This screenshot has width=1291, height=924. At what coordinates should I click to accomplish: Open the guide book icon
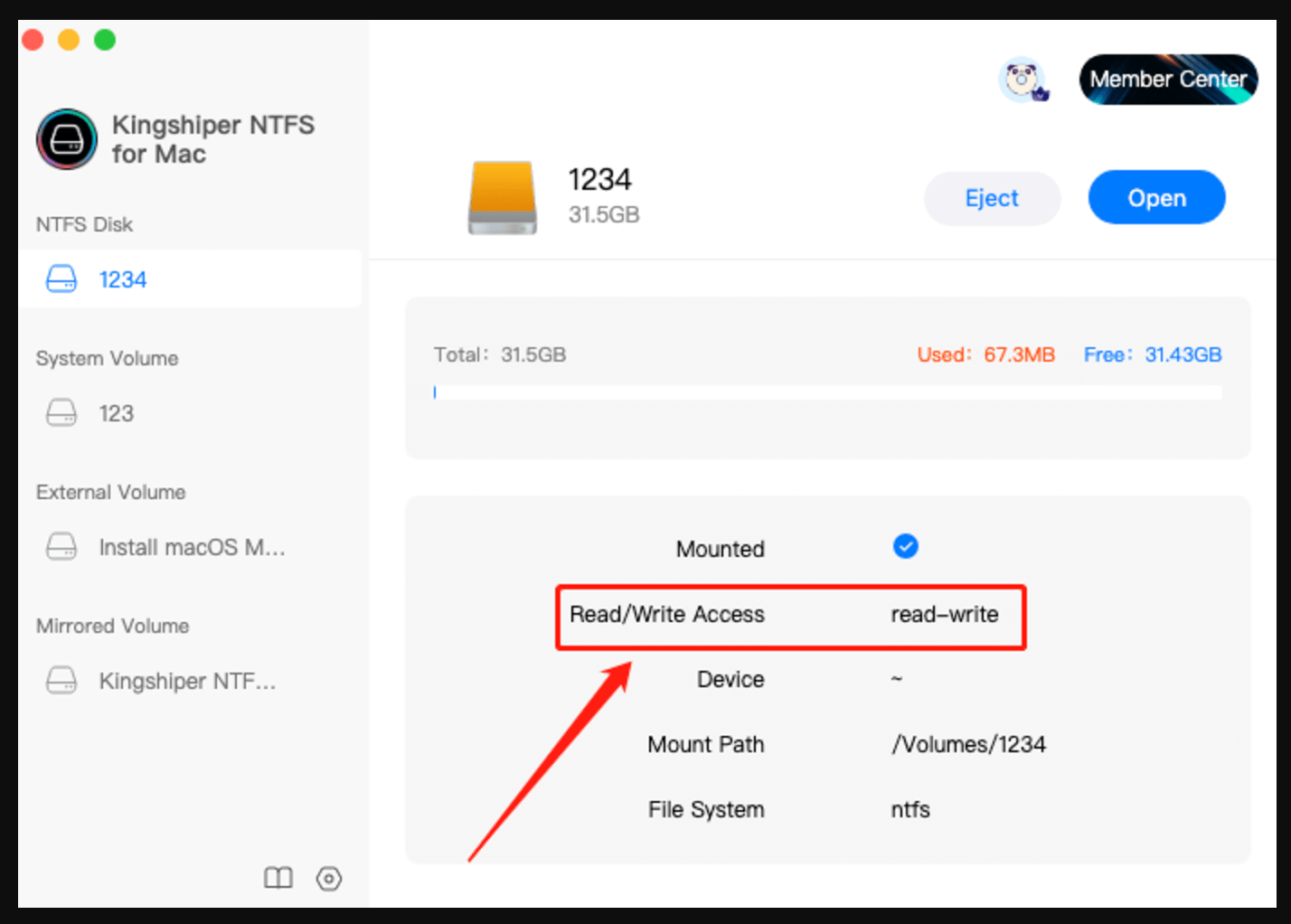click(278, 878)
